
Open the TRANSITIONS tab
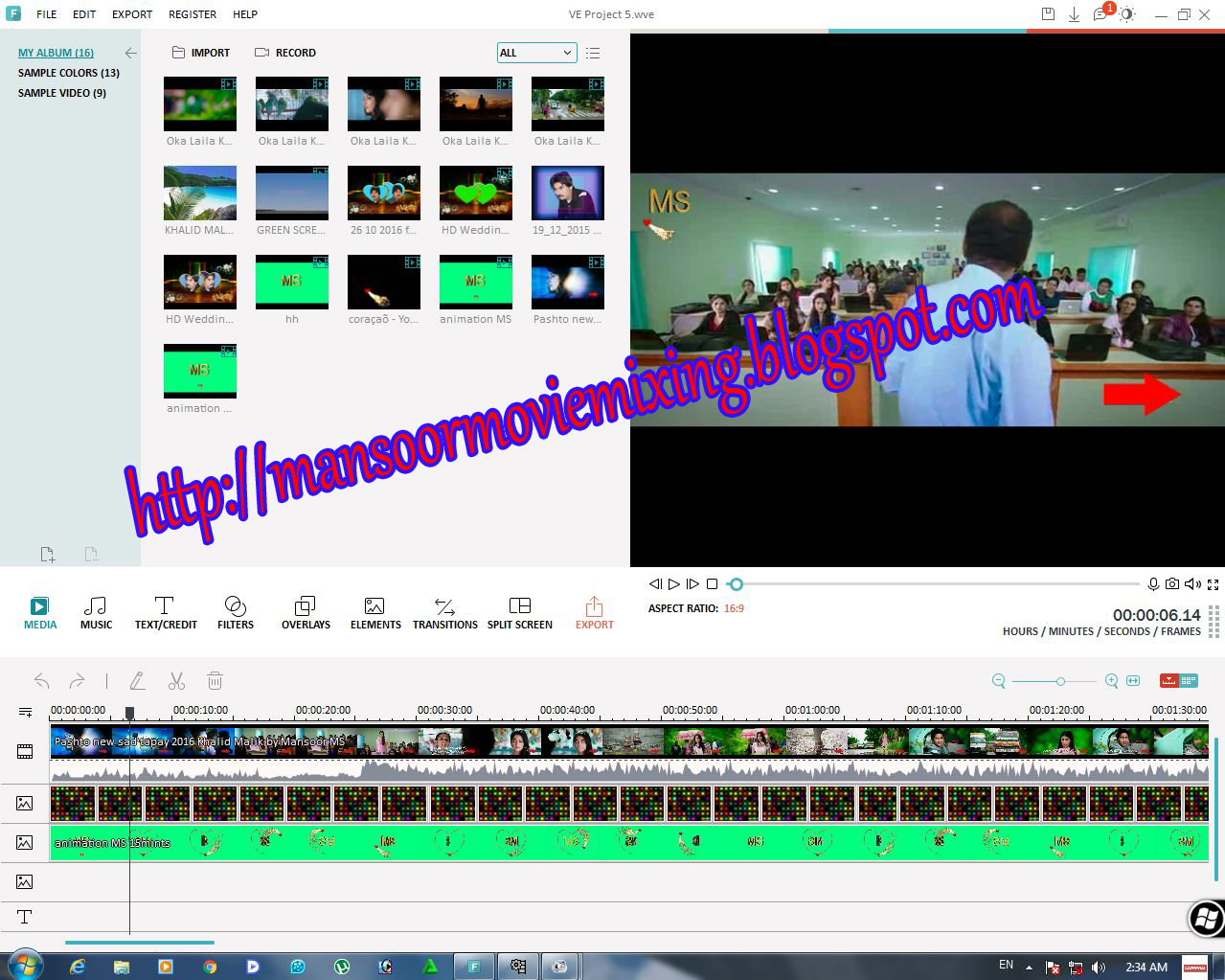coord(445,613)
